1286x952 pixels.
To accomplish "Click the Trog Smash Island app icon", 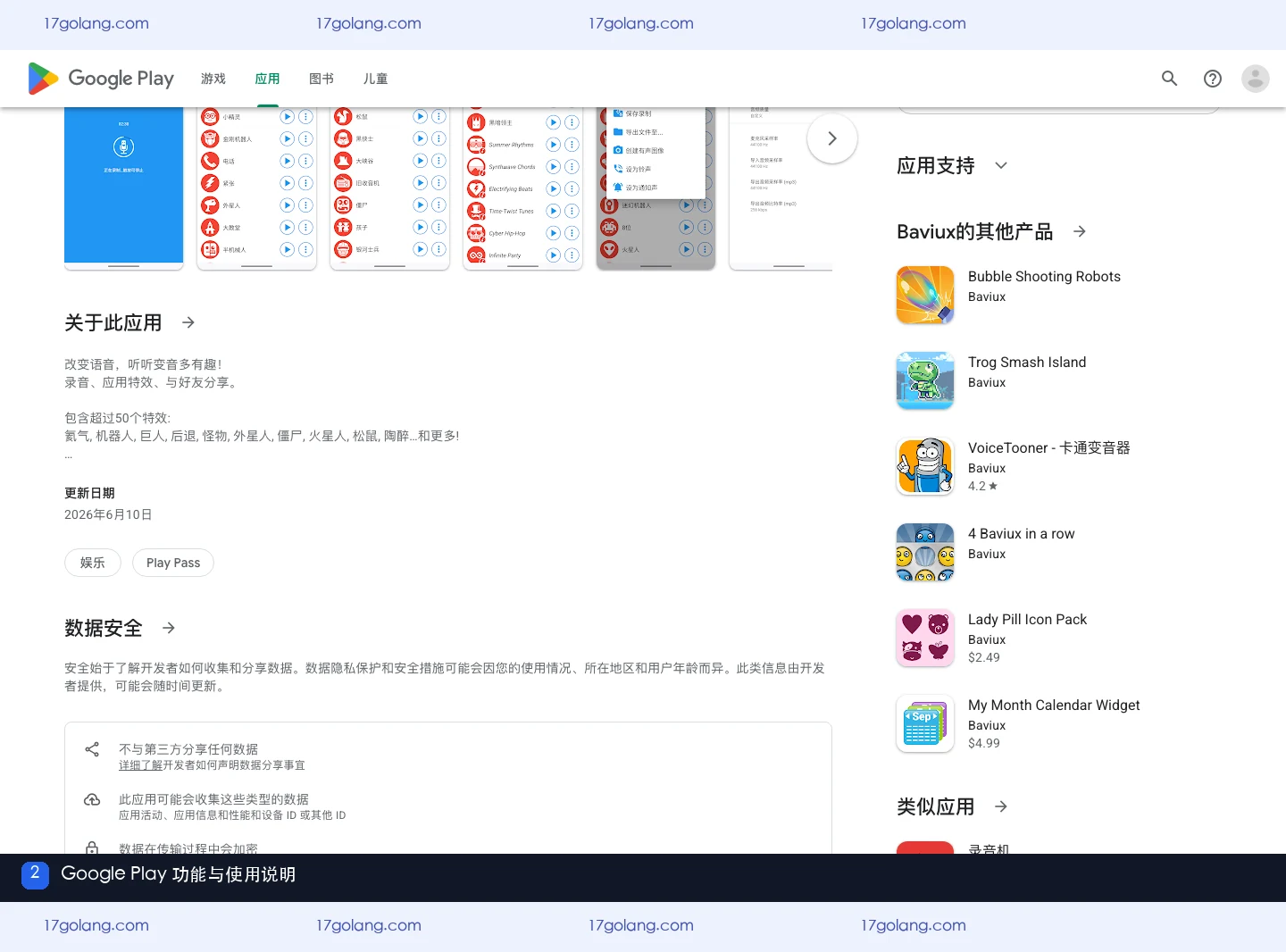I will (925, 380).
